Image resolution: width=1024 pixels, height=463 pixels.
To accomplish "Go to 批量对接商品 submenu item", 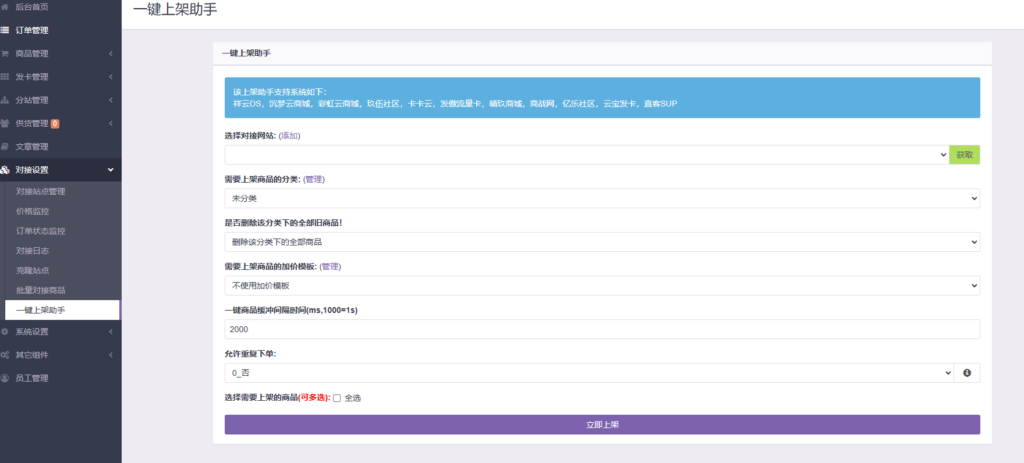I will [x=40, y=290].
